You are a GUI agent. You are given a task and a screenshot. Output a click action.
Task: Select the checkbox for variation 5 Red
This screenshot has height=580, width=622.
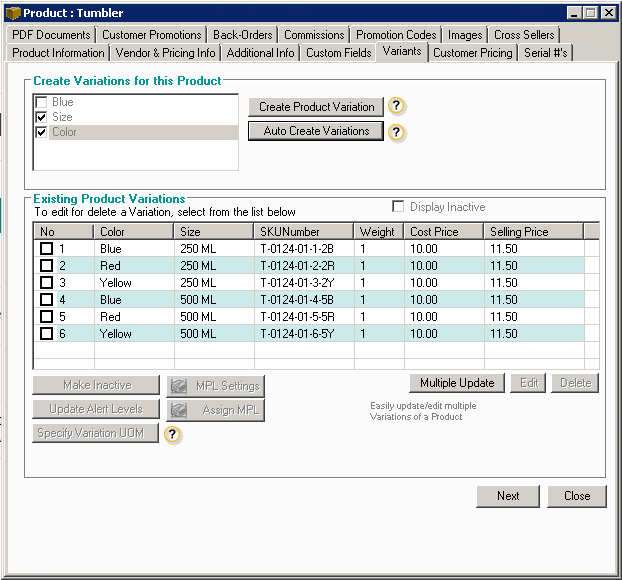tap(46, 317)
